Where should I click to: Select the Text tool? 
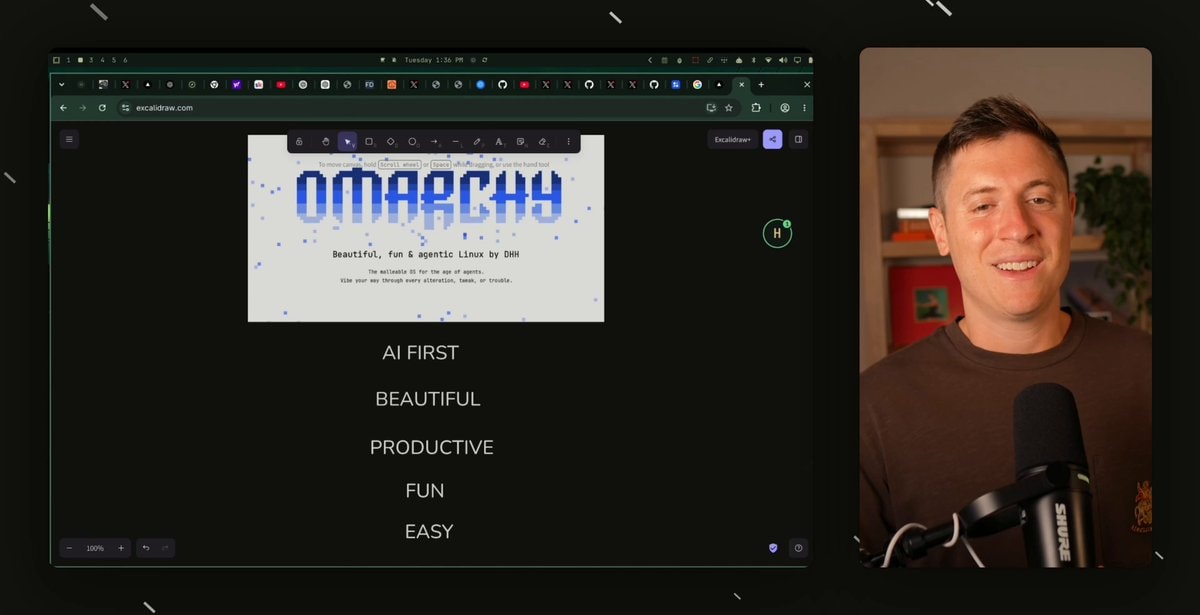pyautogui.click(x=499, y=142)
